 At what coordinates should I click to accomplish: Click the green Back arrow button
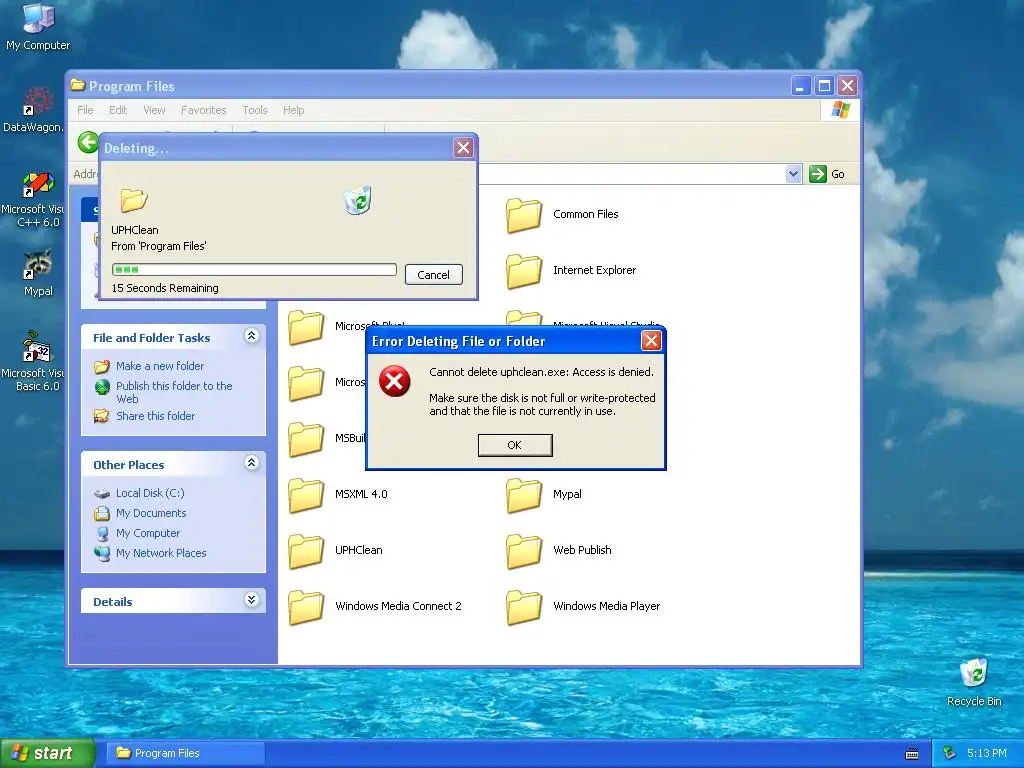tap(88, 142)
